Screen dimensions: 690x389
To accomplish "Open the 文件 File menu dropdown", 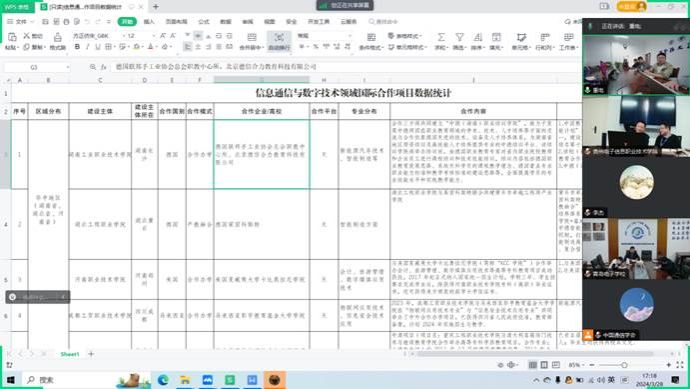I will click(21, 22).
